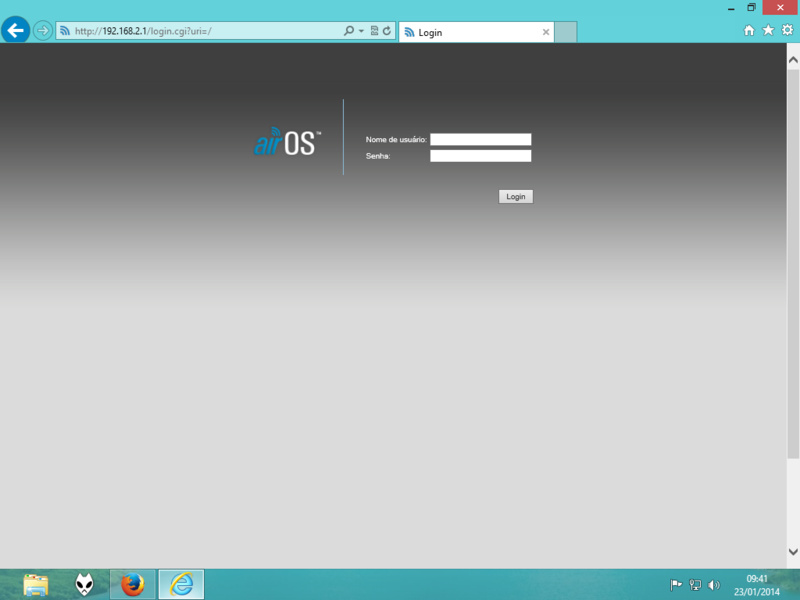Switch to Firefox in the taskbar
This screenshot has width=800, height=600.
(133, 585)
